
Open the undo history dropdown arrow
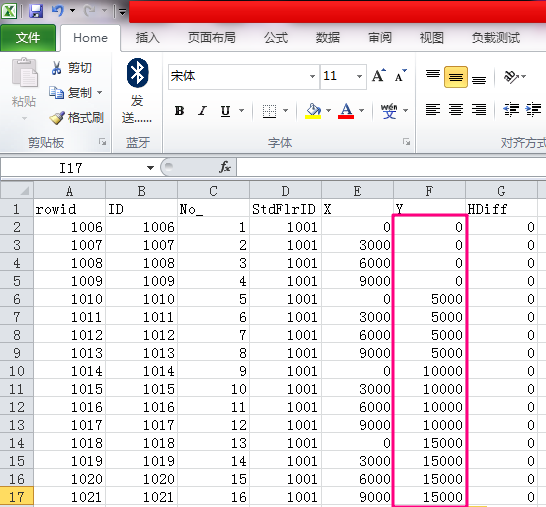[72, 11]
